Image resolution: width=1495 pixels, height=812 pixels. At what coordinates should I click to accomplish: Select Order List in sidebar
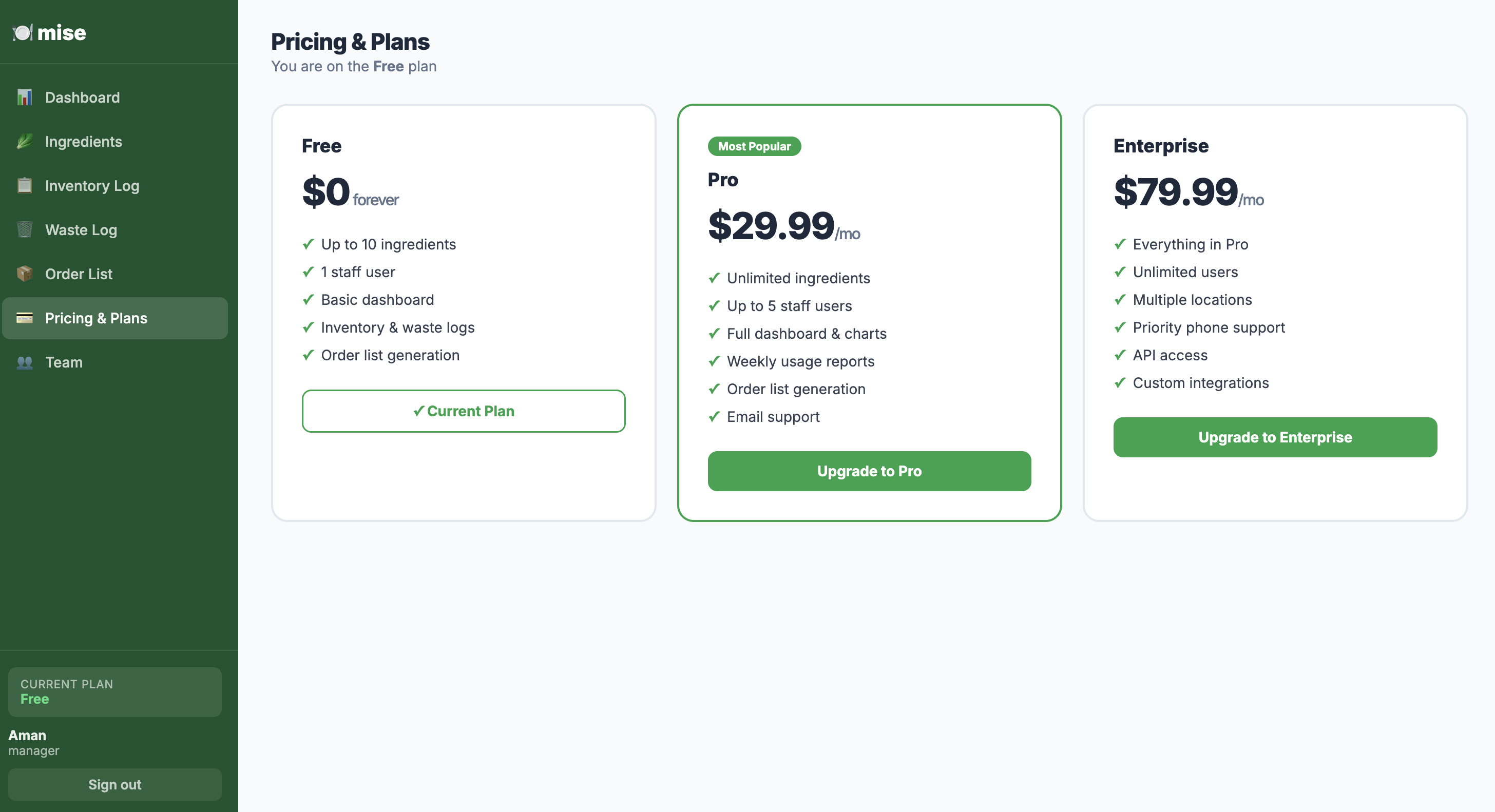[79, 274]
